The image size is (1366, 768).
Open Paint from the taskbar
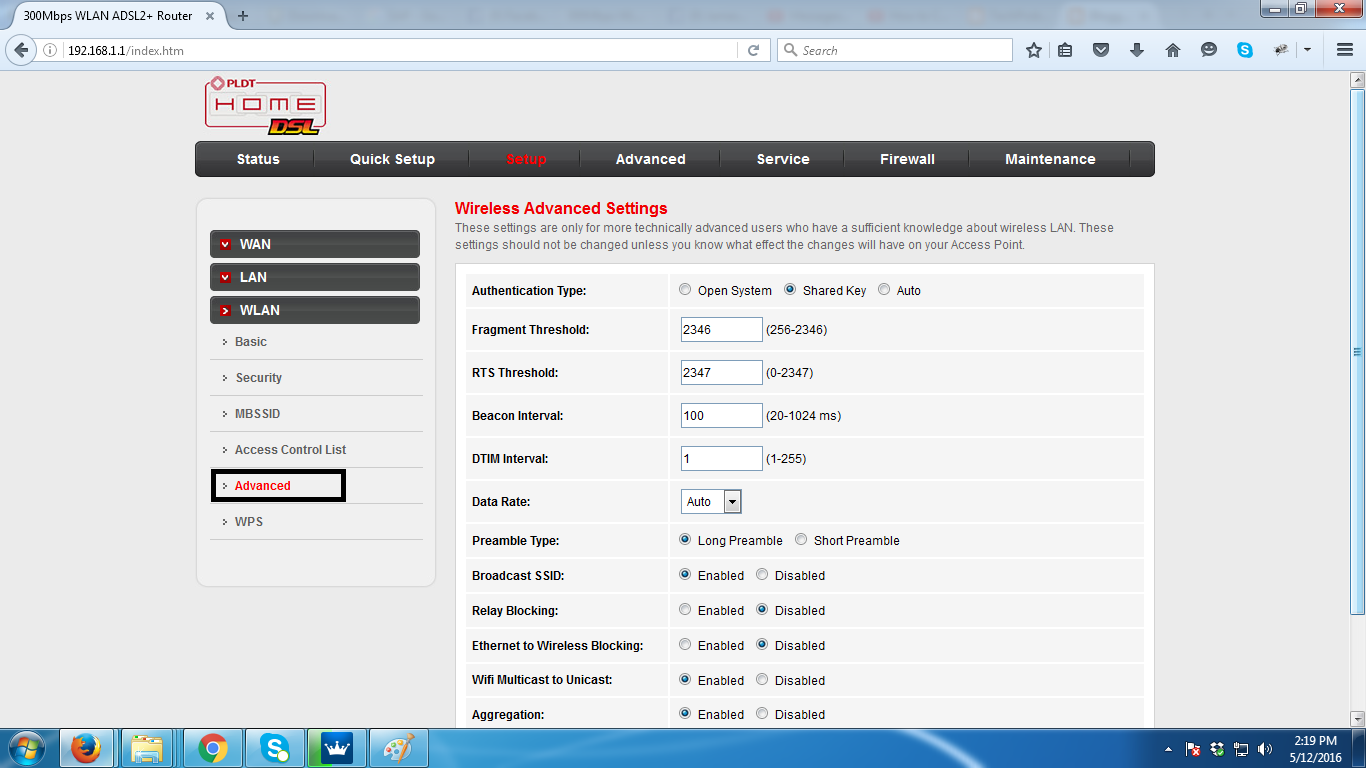coord(398,748)
